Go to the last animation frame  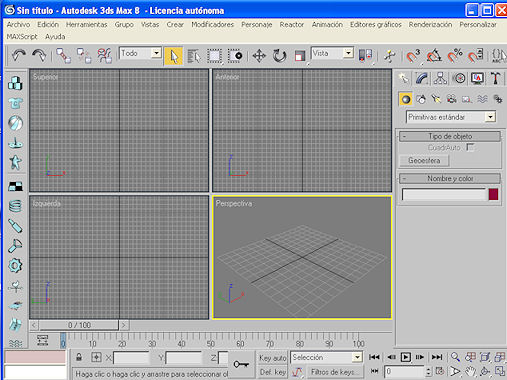(x=437, y=357)
